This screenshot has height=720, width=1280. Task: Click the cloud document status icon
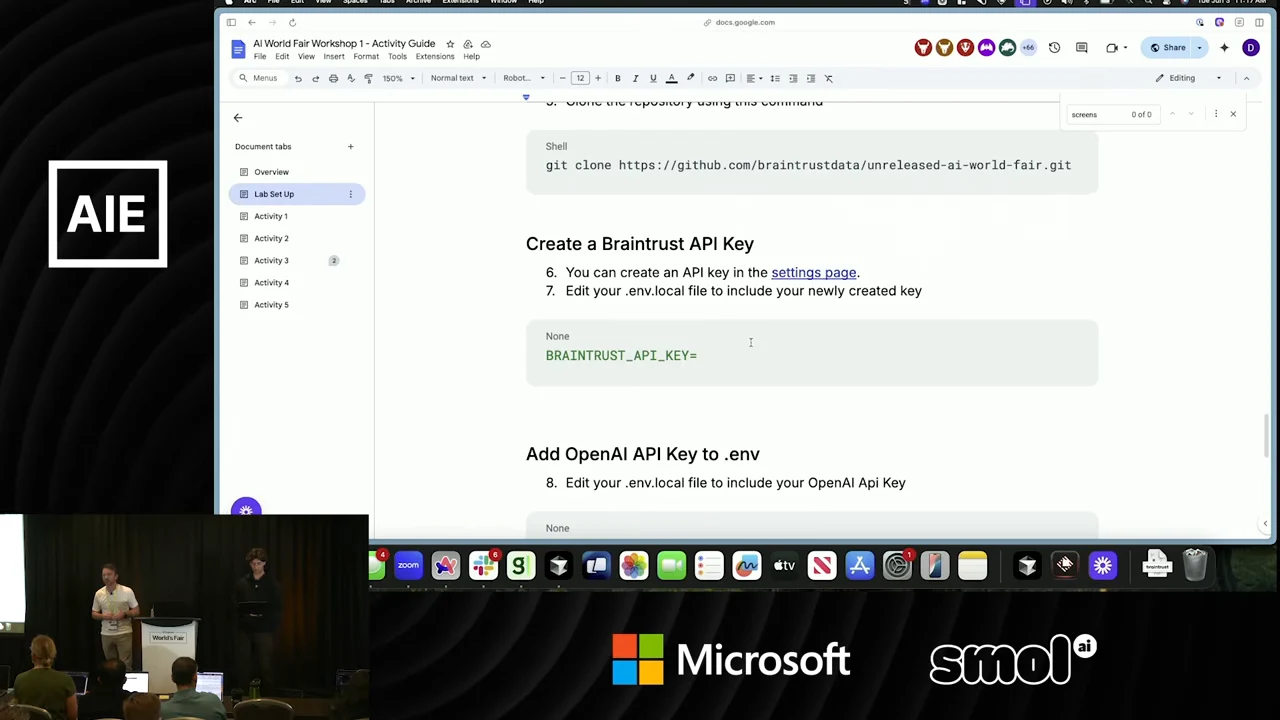point(485,44)
